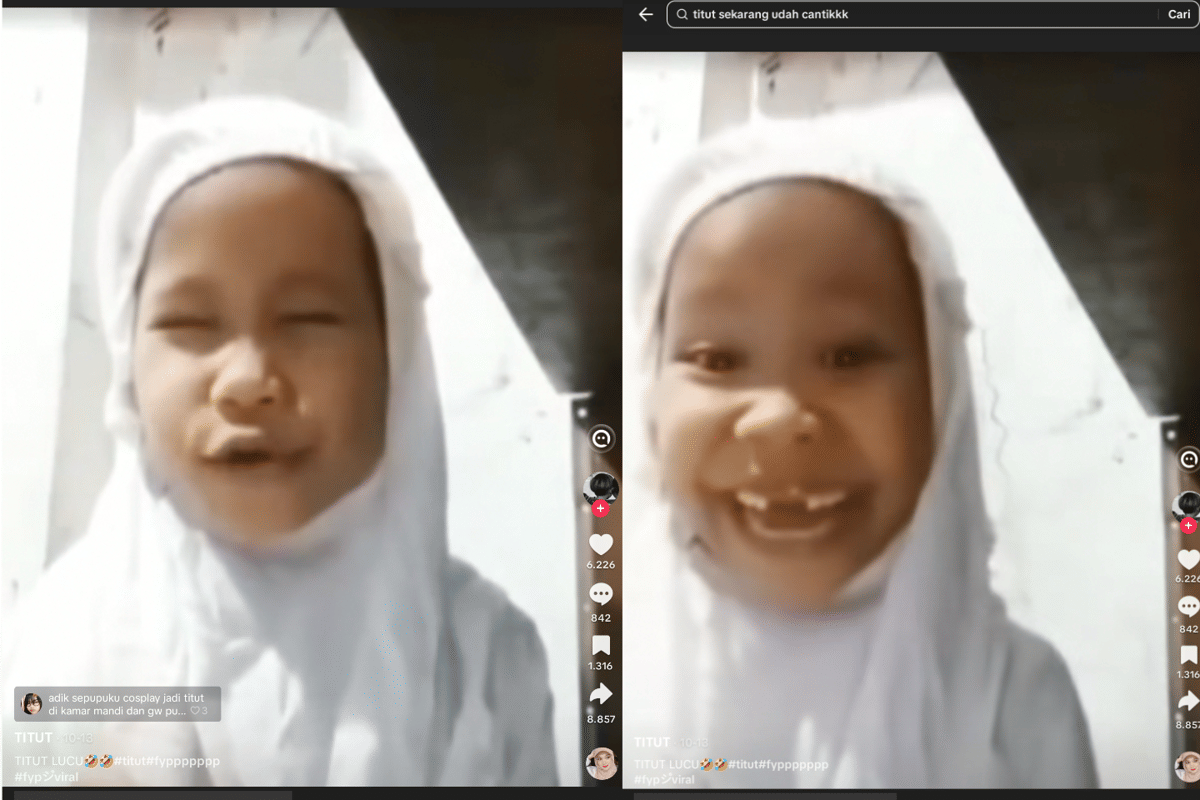1200x800 pixels.
Task: Share the video below the search bar
Action: 1188,702
